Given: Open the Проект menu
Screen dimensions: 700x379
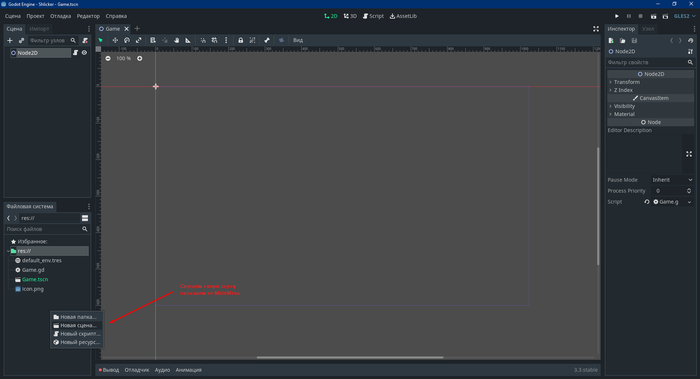Looking at the screenshot, I should coord(35,16).
